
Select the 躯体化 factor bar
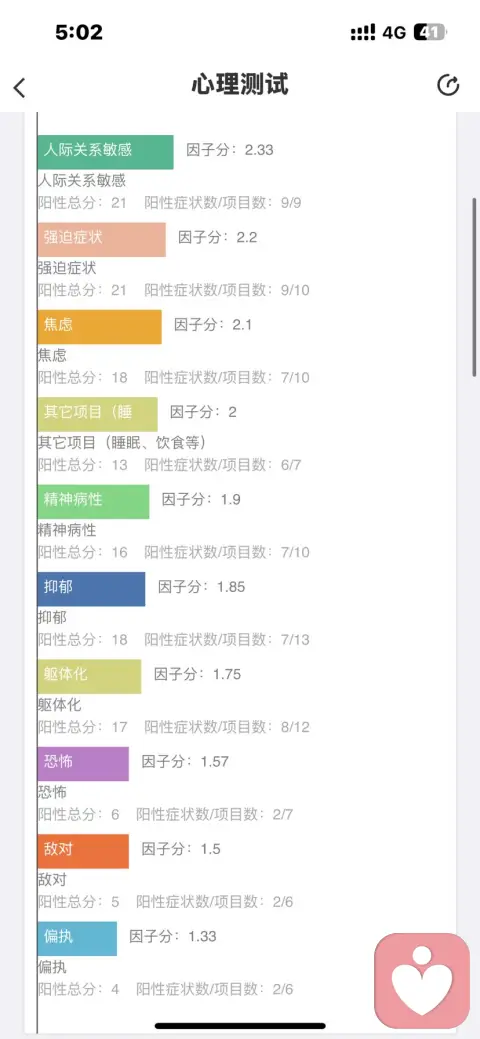(x=90, y=677)
